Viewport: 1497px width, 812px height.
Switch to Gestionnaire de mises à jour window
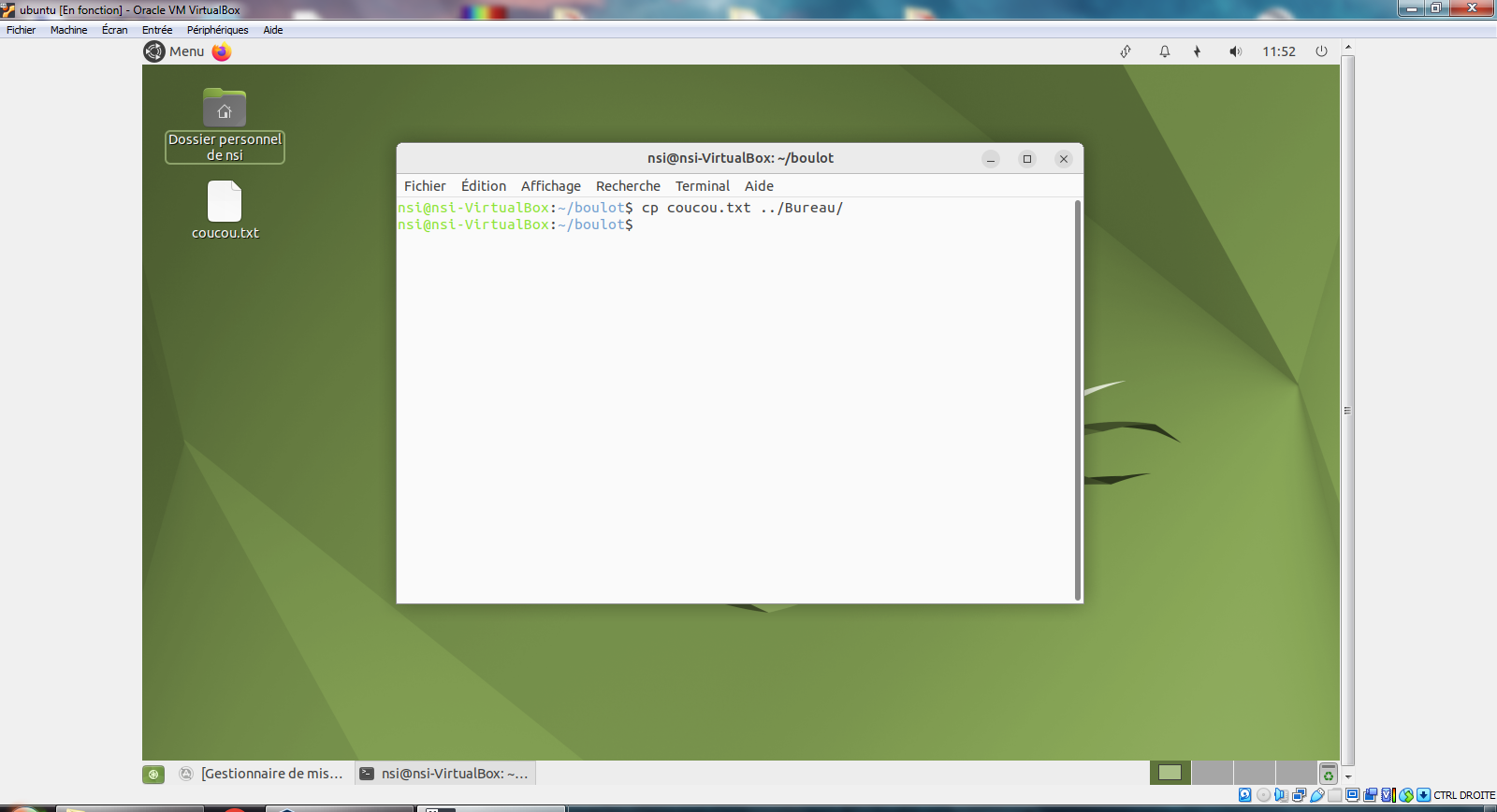point(261,774)
